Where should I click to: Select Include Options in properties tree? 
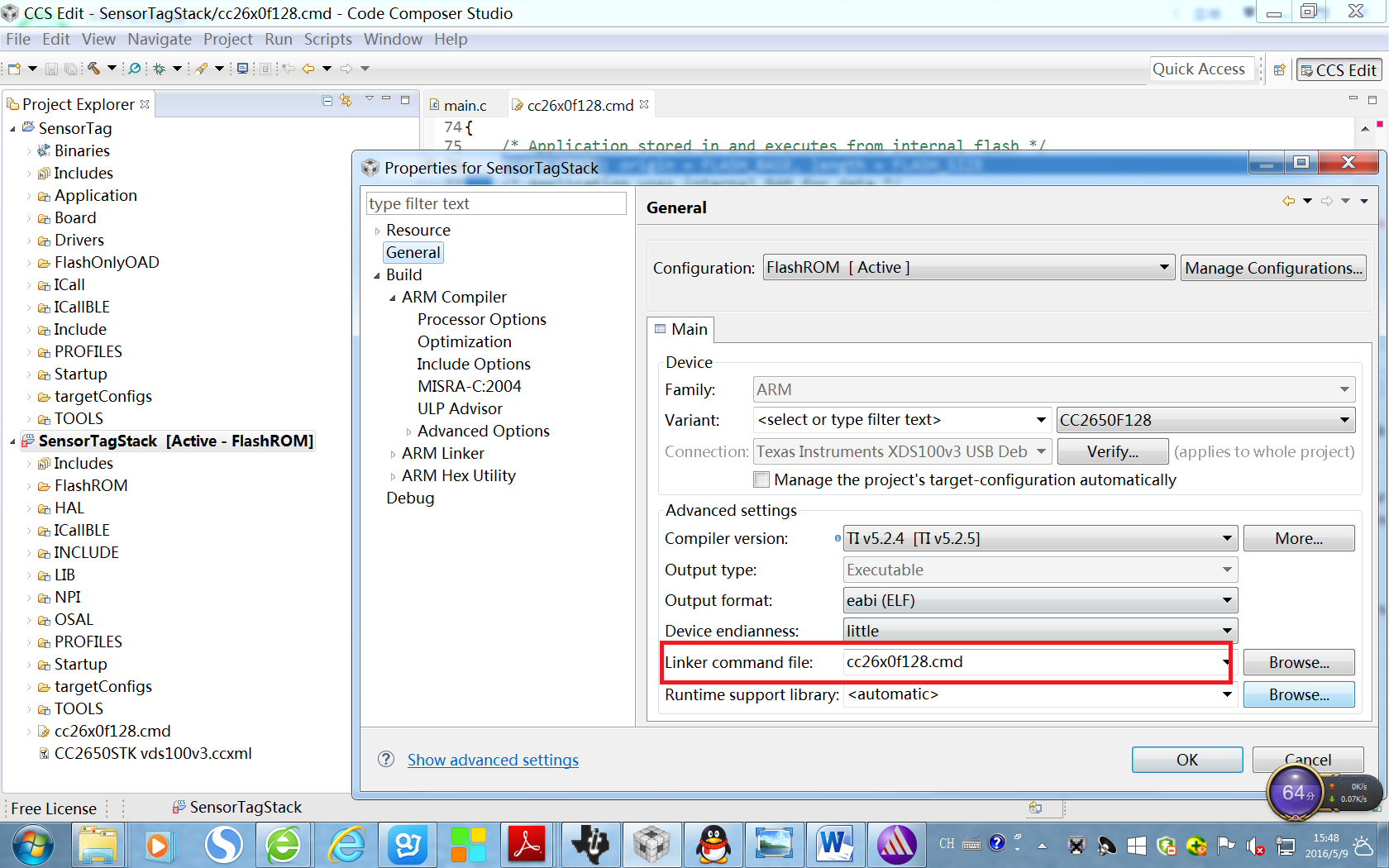tap(474, 364)
